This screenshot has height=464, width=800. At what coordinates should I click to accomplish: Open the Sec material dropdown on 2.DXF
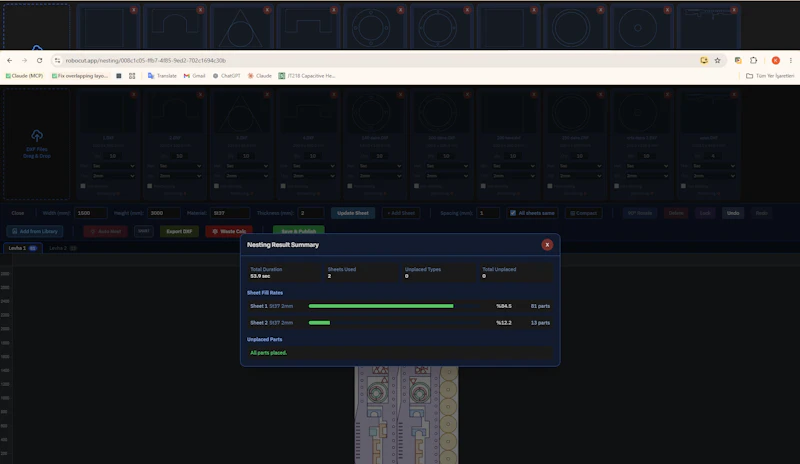coord(180,166)
